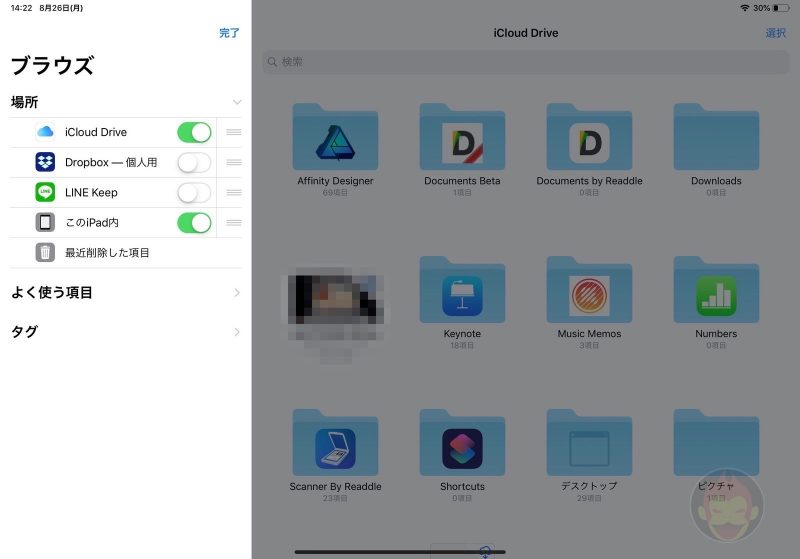Click the Wi-Fi status icon
Viewport: 800px width, 559px height.
point(745,8)
